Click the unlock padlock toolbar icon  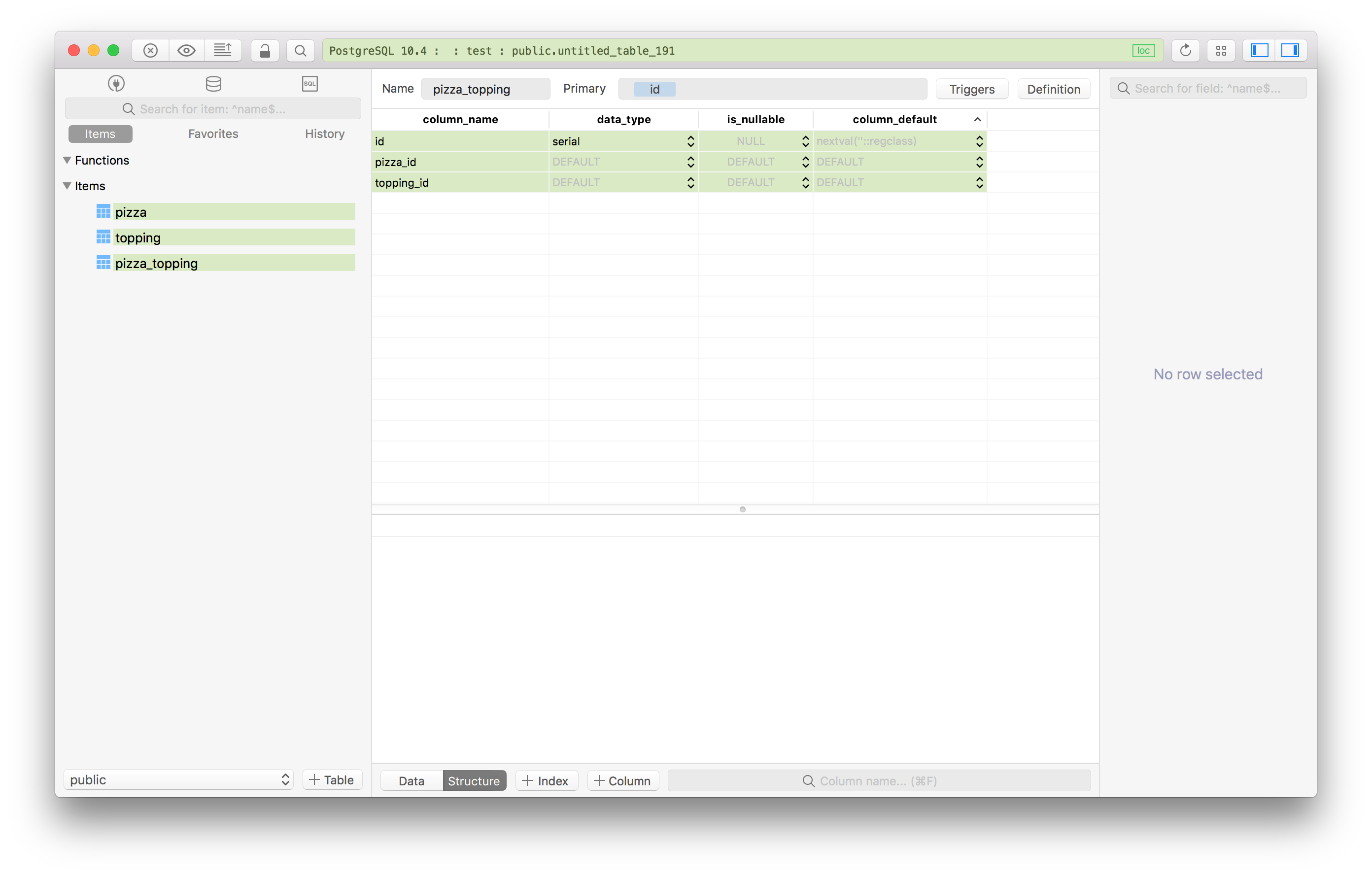click(264, 50)
